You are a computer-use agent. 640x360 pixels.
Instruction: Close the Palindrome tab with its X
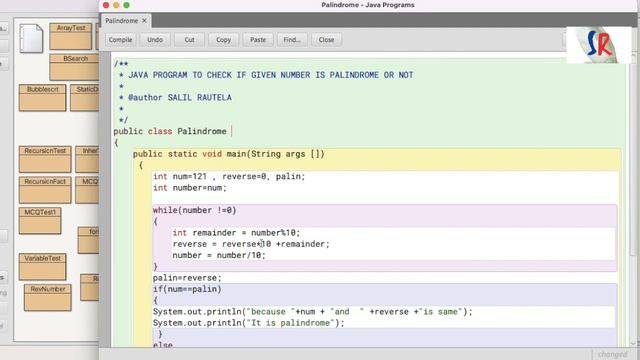[x=144, y=20]
